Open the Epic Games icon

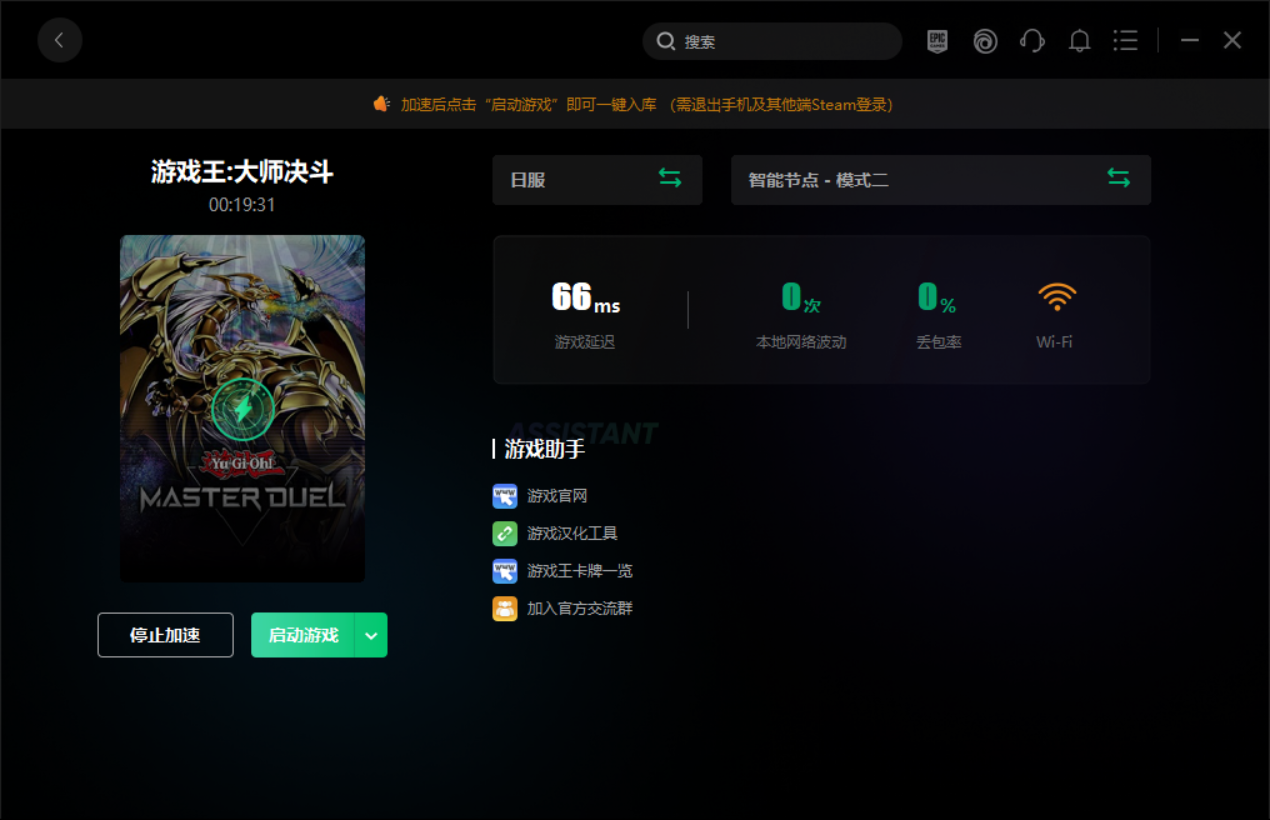pos(937,41)
